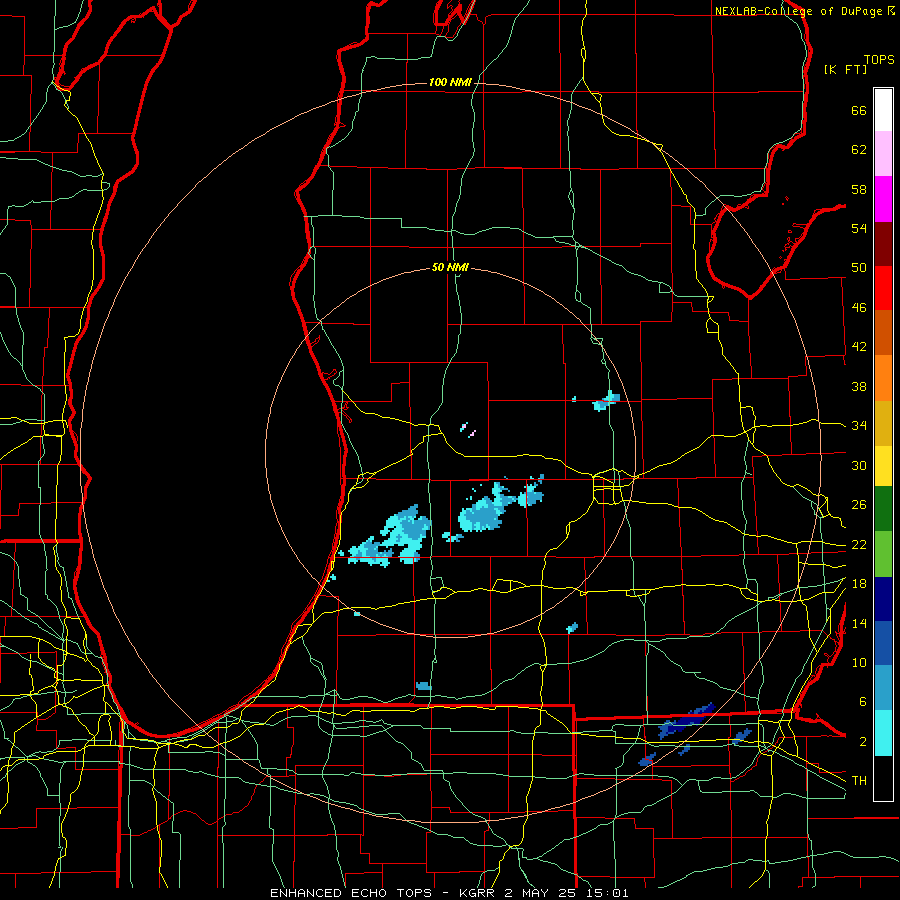Click the black TH legend swatch
Viewport: 900px width, 900px height.
click(x=883, y=778)
